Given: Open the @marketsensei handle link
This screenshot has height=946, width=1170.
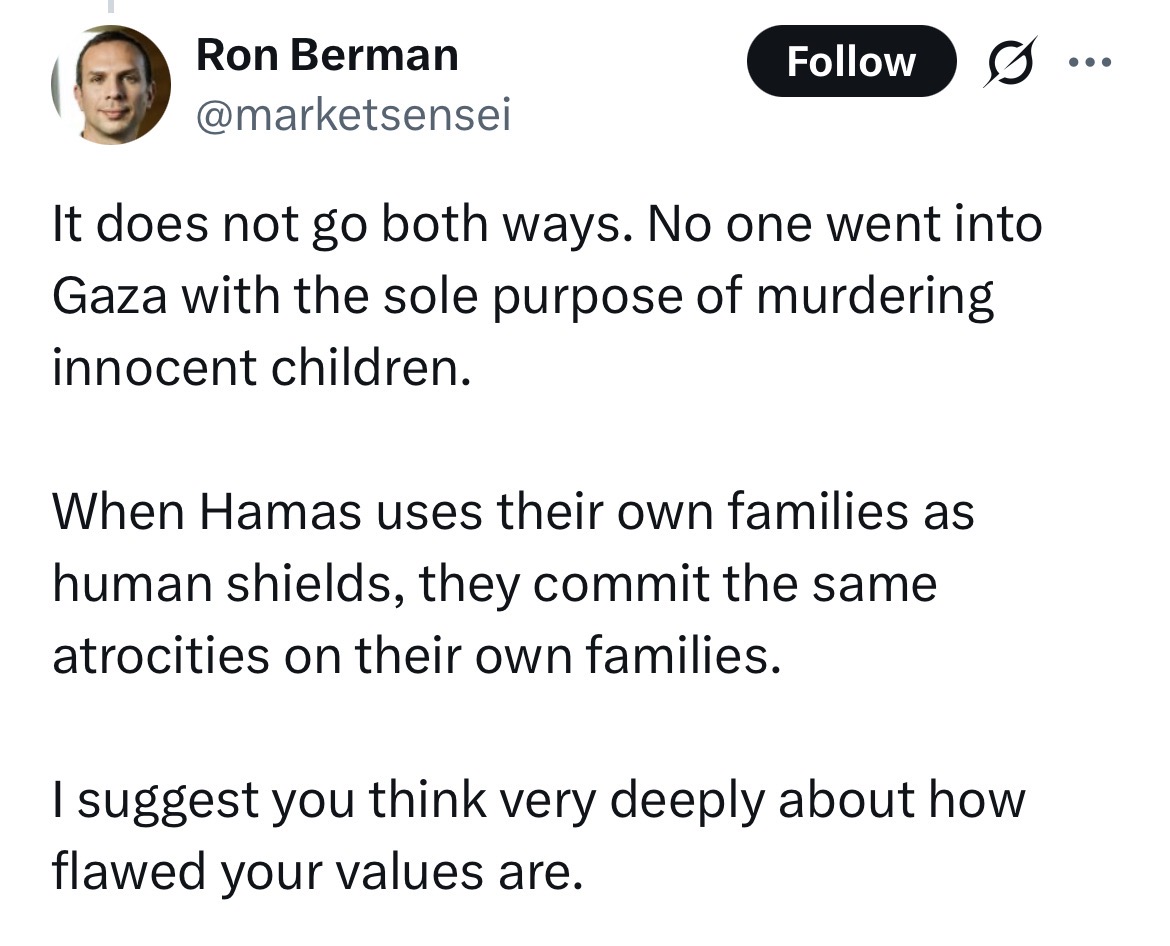Looking at the screenshot, I should (354, 115).
